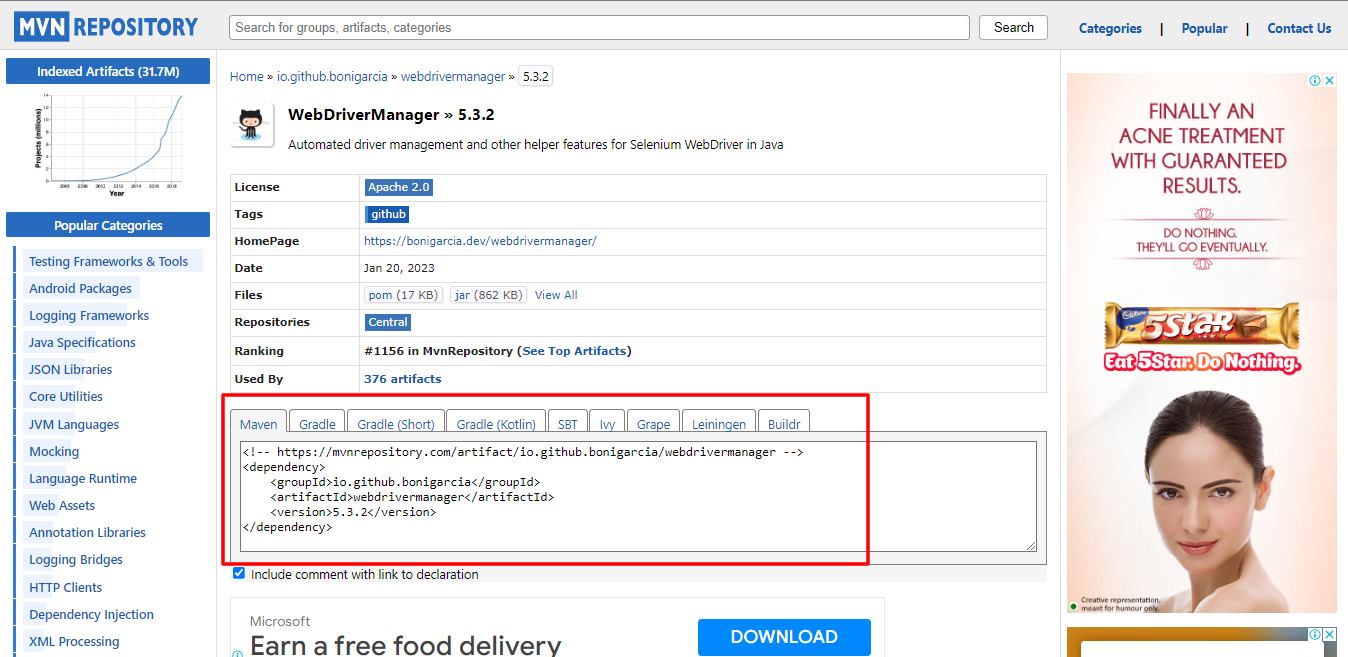Focus the search groups and artifacts field

click(x=599, y=27)
